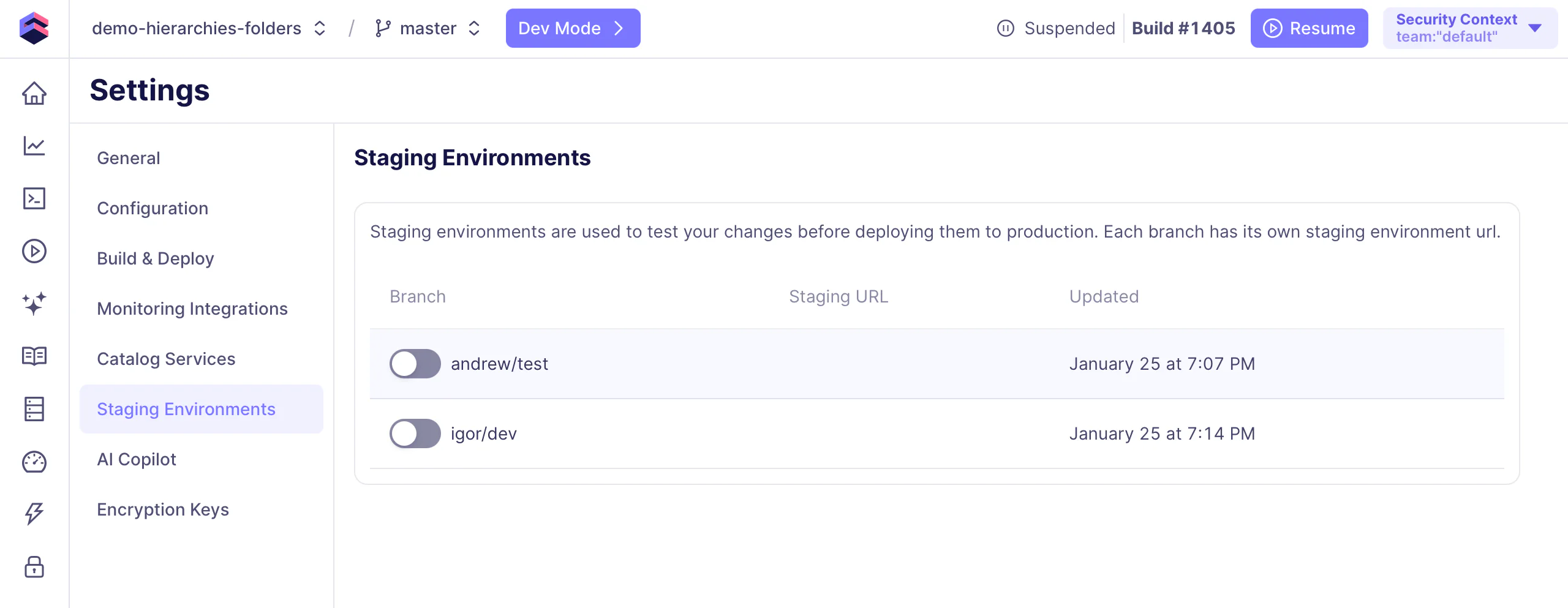Image resolution: width=1568 pixels, height=608 pixels.
Task: Click the open book icon in sidebar
Action: click(34, 356)
